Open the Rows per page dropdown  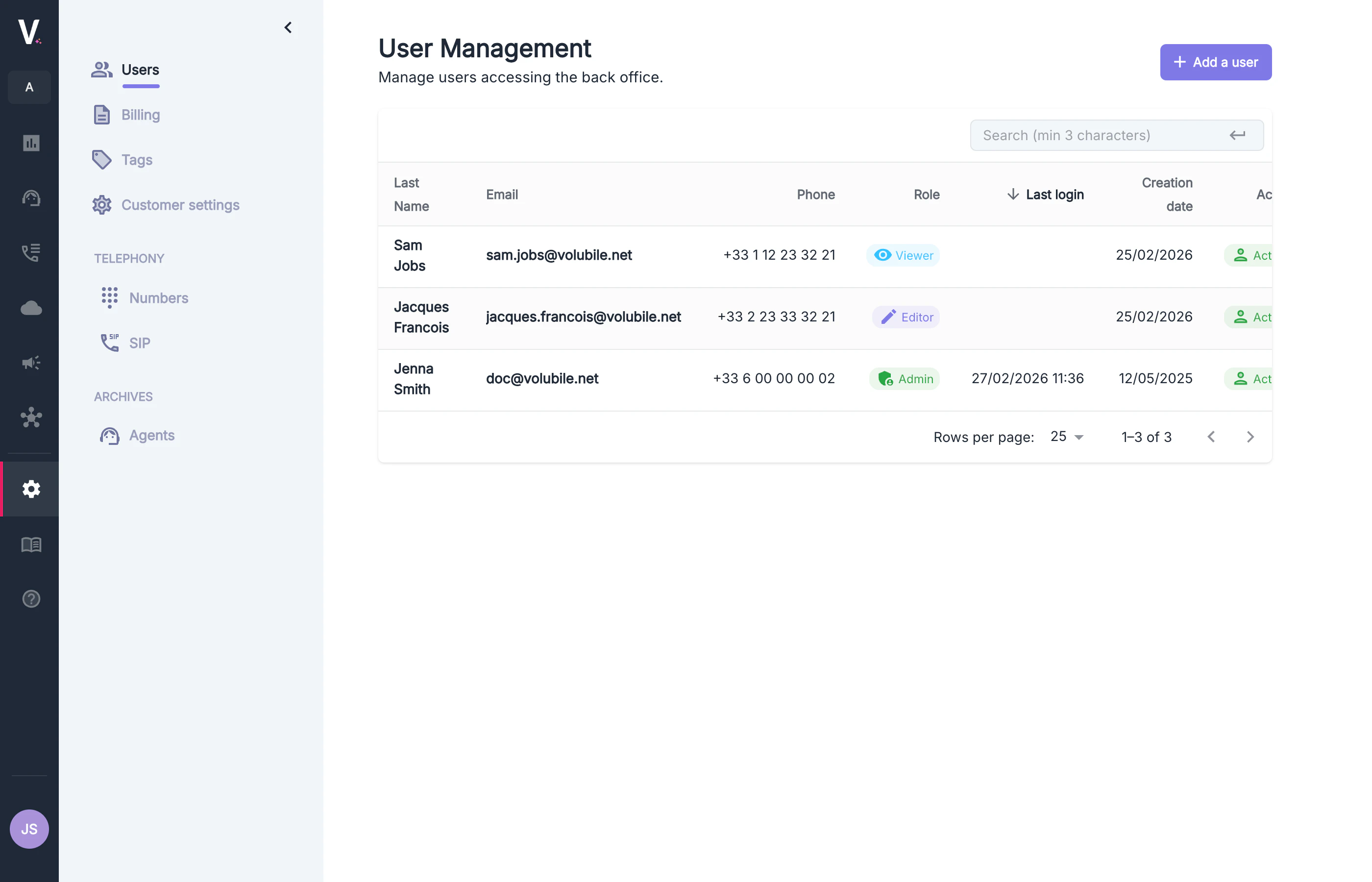(1066, 437)
